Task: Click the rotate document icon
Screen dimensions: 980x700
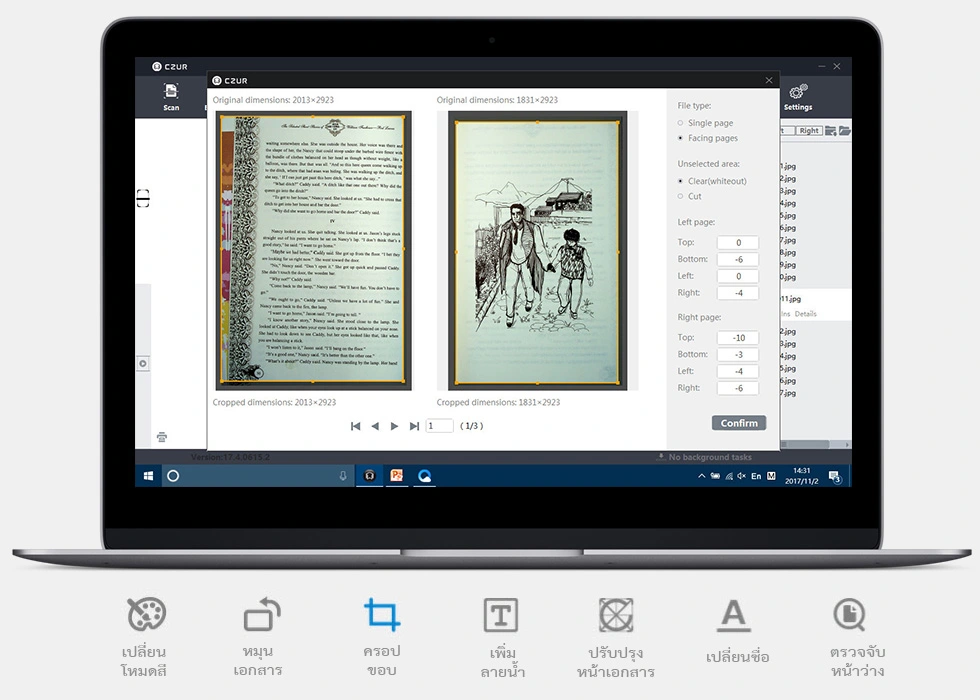Action: pyautogui.click(x=262, y=614)
